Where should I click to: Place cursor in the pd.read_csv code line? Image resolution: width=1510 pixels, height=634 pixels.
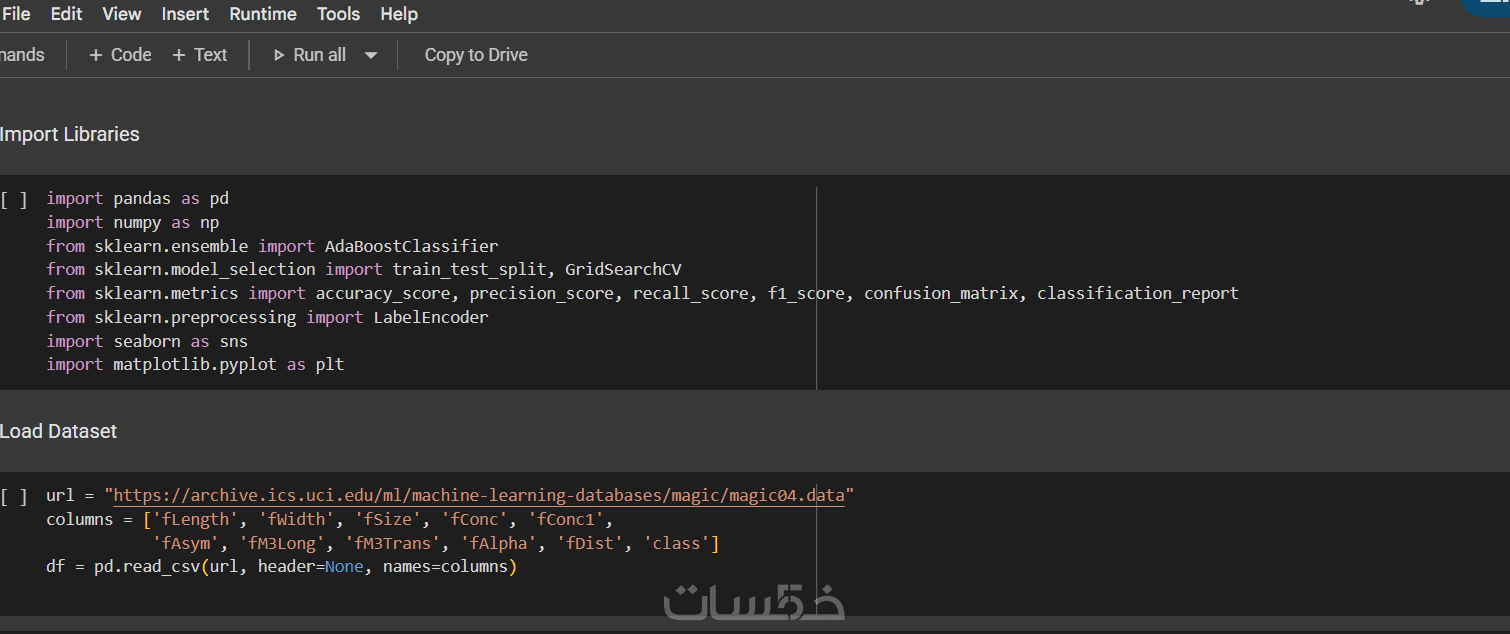pyautogui.click(x=281, y=567)
